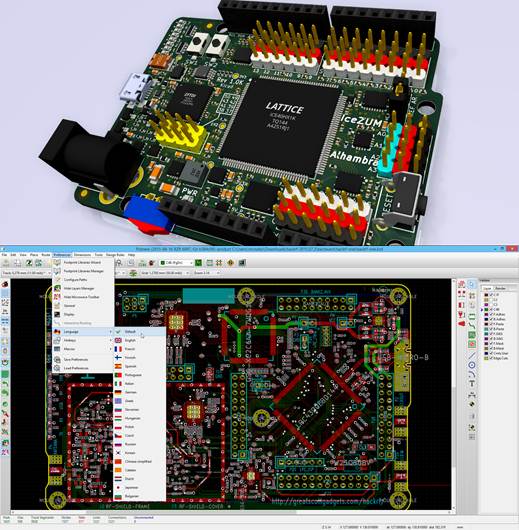This screenshot has height=530, width=519.
Task: Expand the Macros submenu
Action: pos(83,349)
